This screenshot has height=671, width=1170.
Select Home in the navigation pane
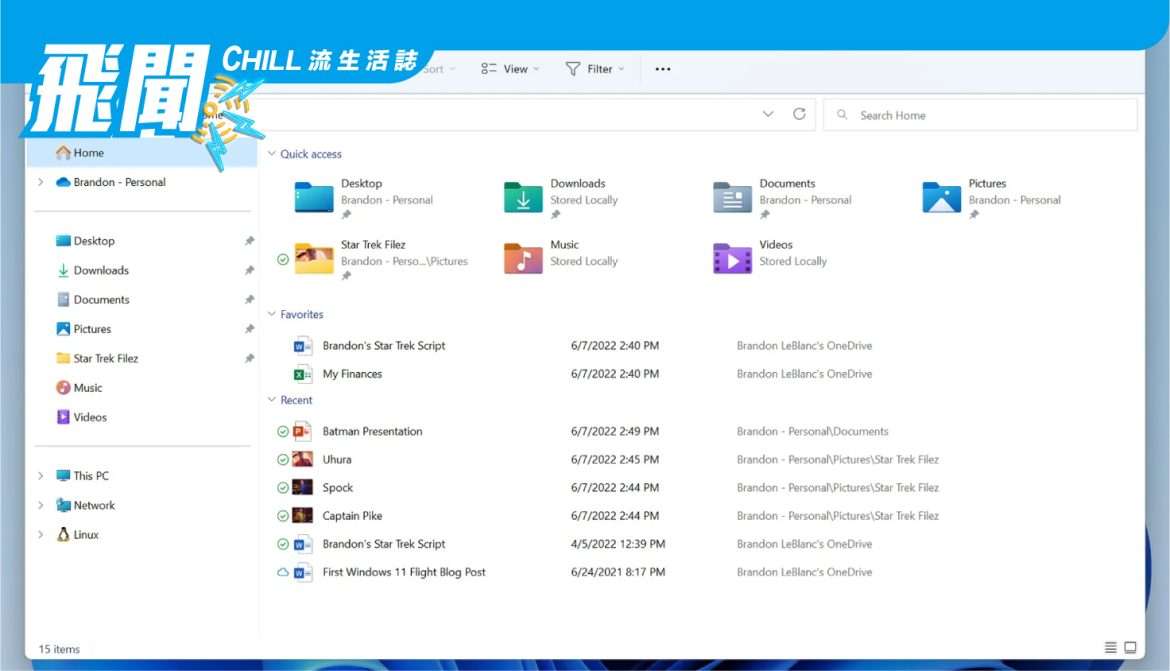(142, 152)
